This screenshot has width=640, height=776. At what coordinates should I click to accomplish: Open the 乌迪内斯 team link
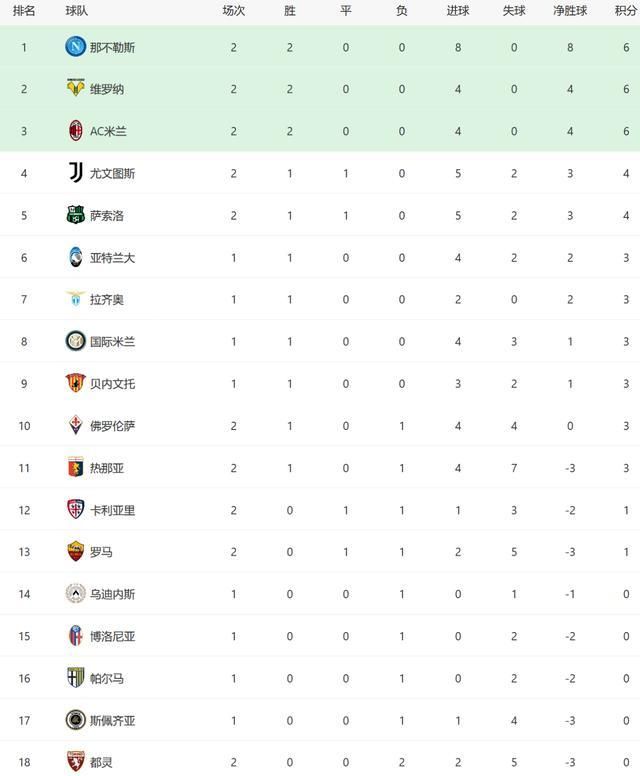point(112,594)
